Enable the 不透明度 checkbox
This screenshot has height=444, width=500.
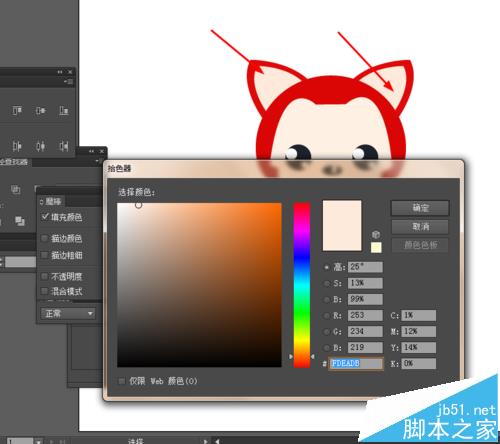point(44,276)
